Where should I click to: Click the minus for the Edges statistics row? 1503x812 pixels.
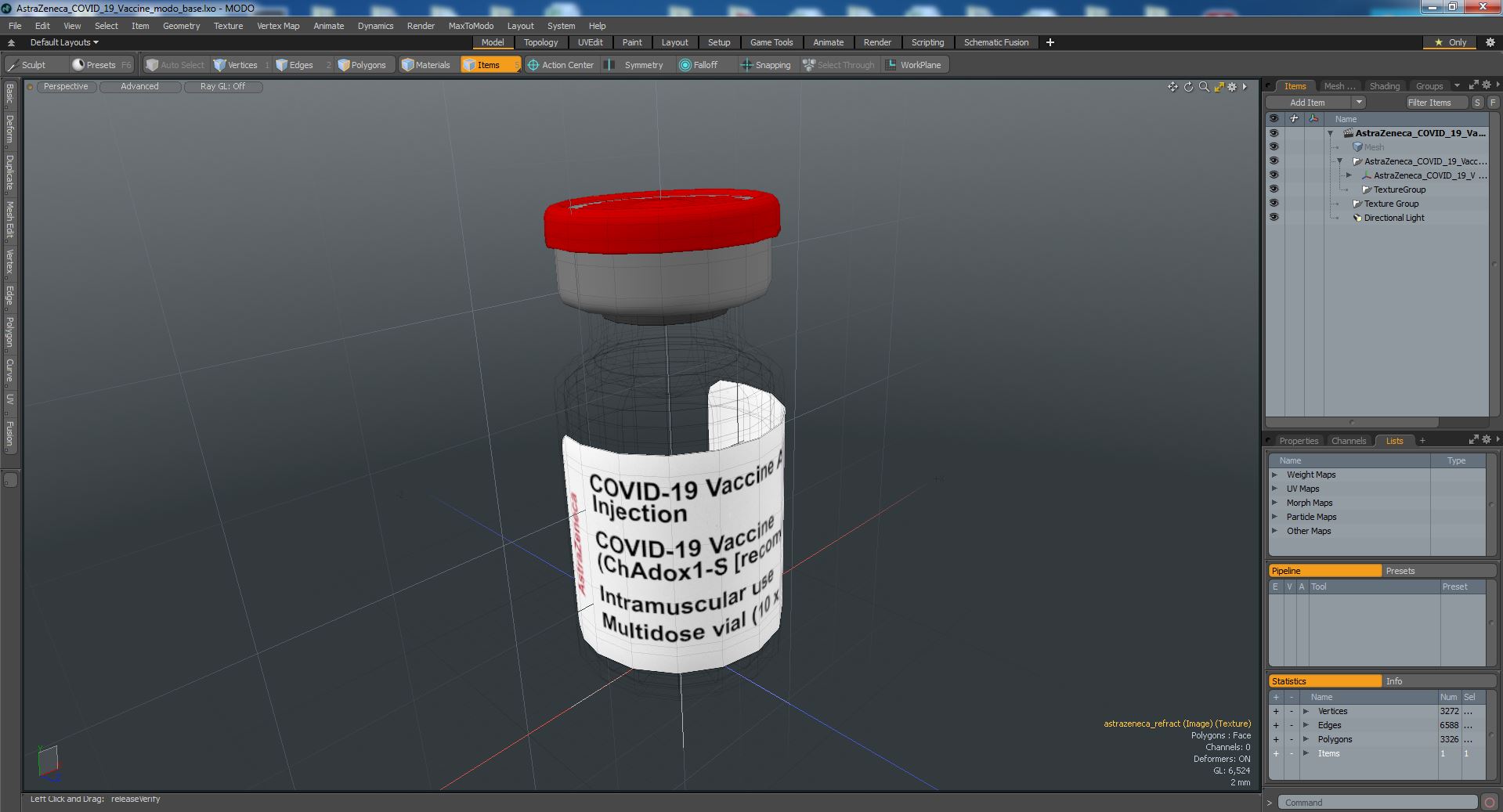pos(1292,725)
